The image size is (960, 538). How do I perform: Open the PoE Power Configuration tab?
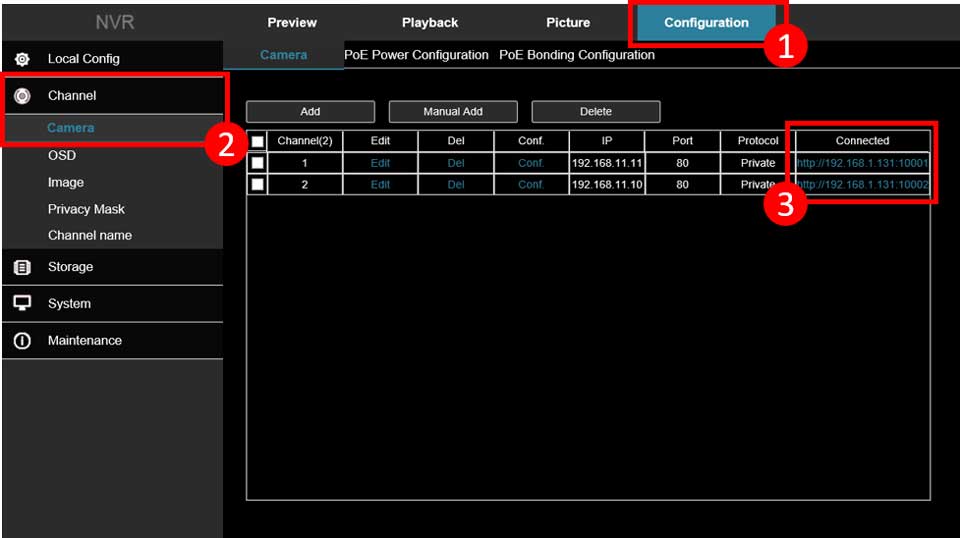416,55
